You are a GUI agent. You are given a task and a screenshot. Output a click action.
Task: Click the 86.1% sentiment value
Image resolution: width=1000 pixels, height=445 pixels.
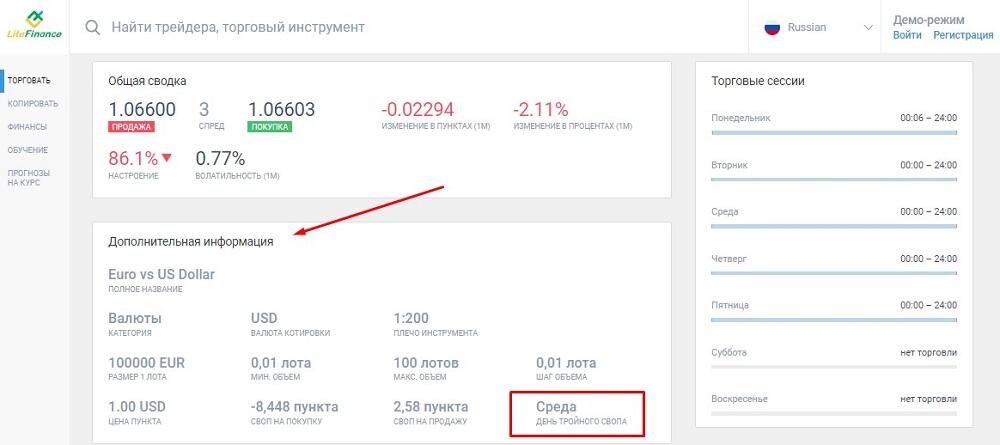(x=133, y=157)
